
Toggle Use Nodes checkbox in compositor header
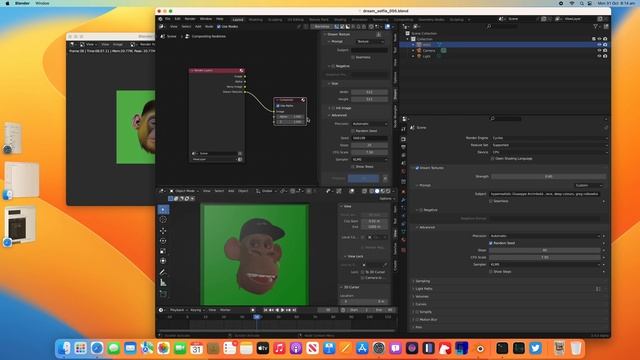tap(219, 27)
